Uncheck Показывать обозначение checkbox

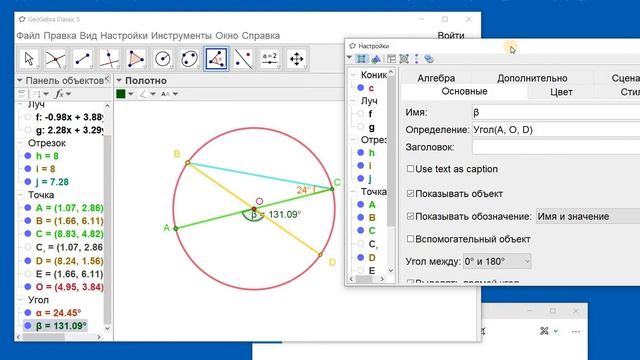(x=410, y=216)
